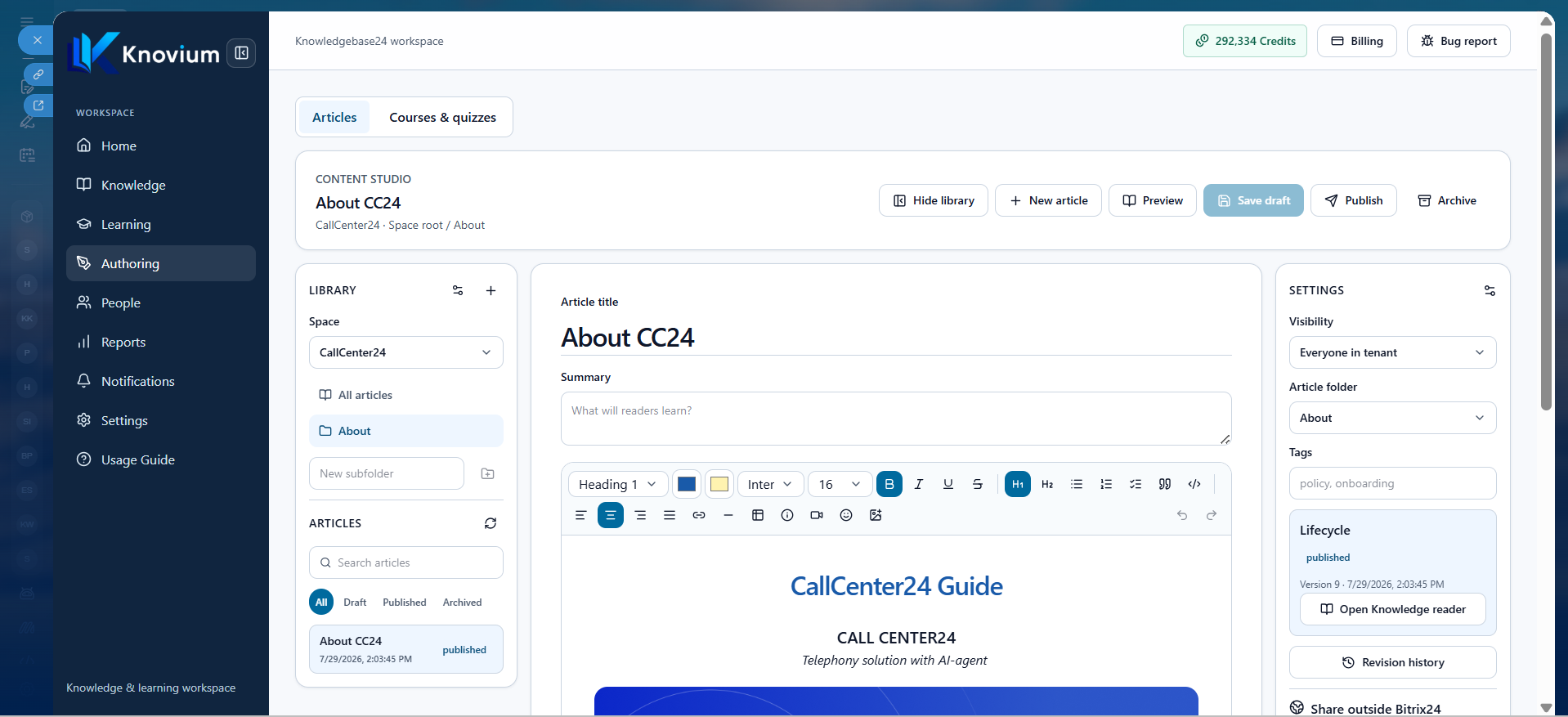The height and width of the screenshot is (717, 1568).
Task: Click the blue close (X) side tab
Action: (x=37, y=40)
